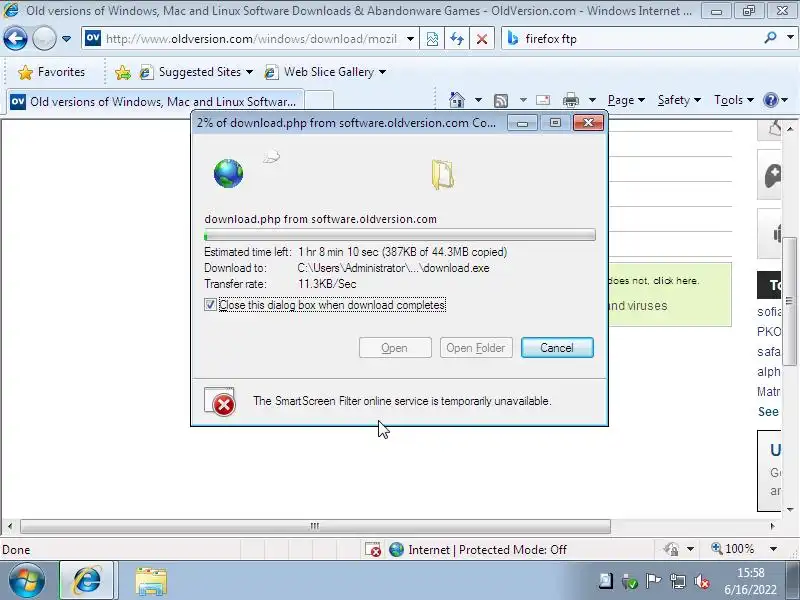Open a new blank tab
The image size is (800, 600).
319,101
